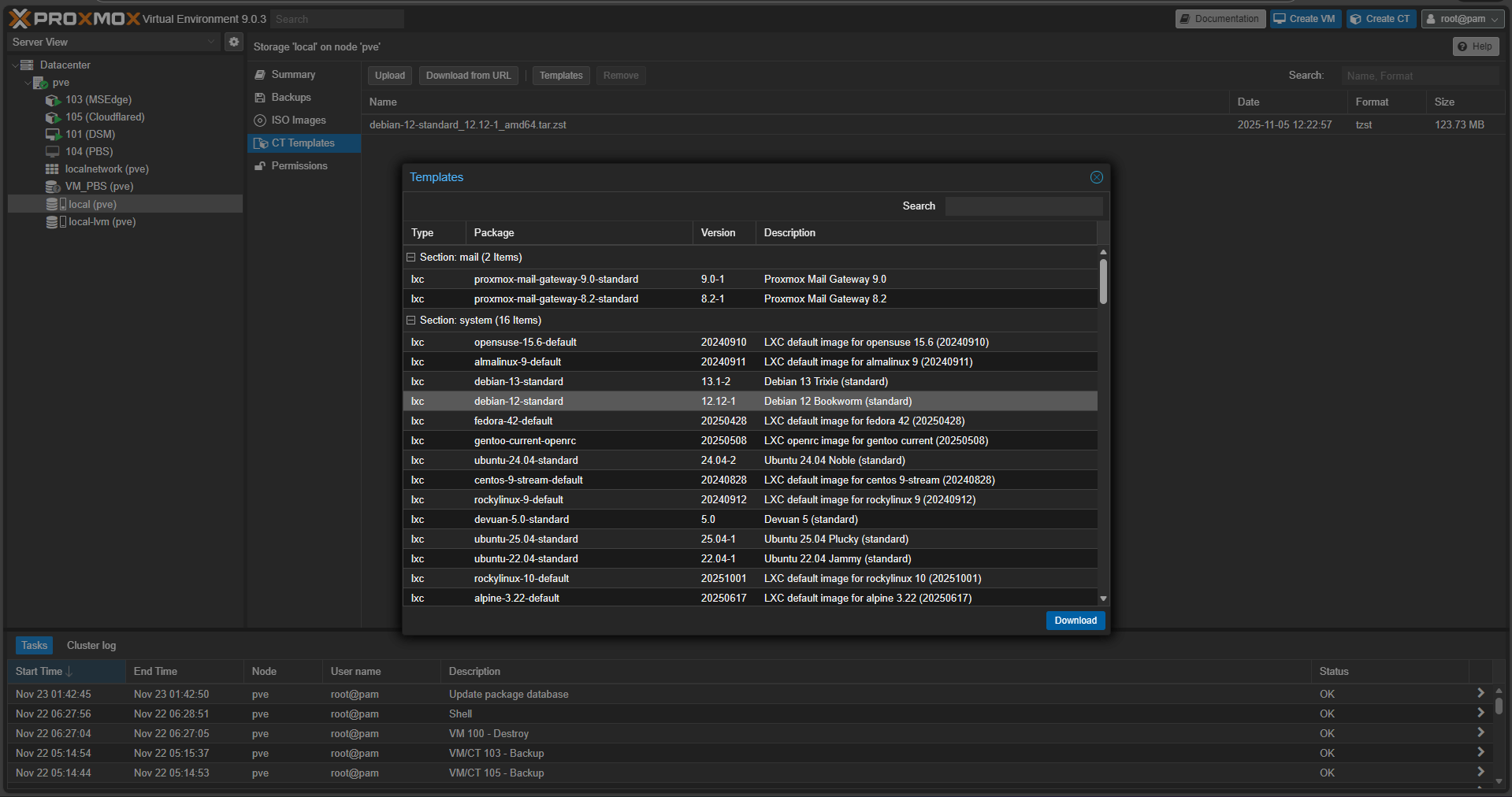
Task: Open details arrow for Shell task
Action: 1480,713
